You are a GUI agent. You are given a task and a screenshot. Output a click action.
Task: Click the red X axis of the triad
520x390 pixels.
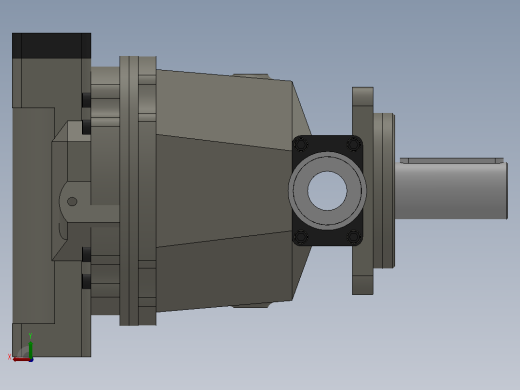(x=21, y=359)
